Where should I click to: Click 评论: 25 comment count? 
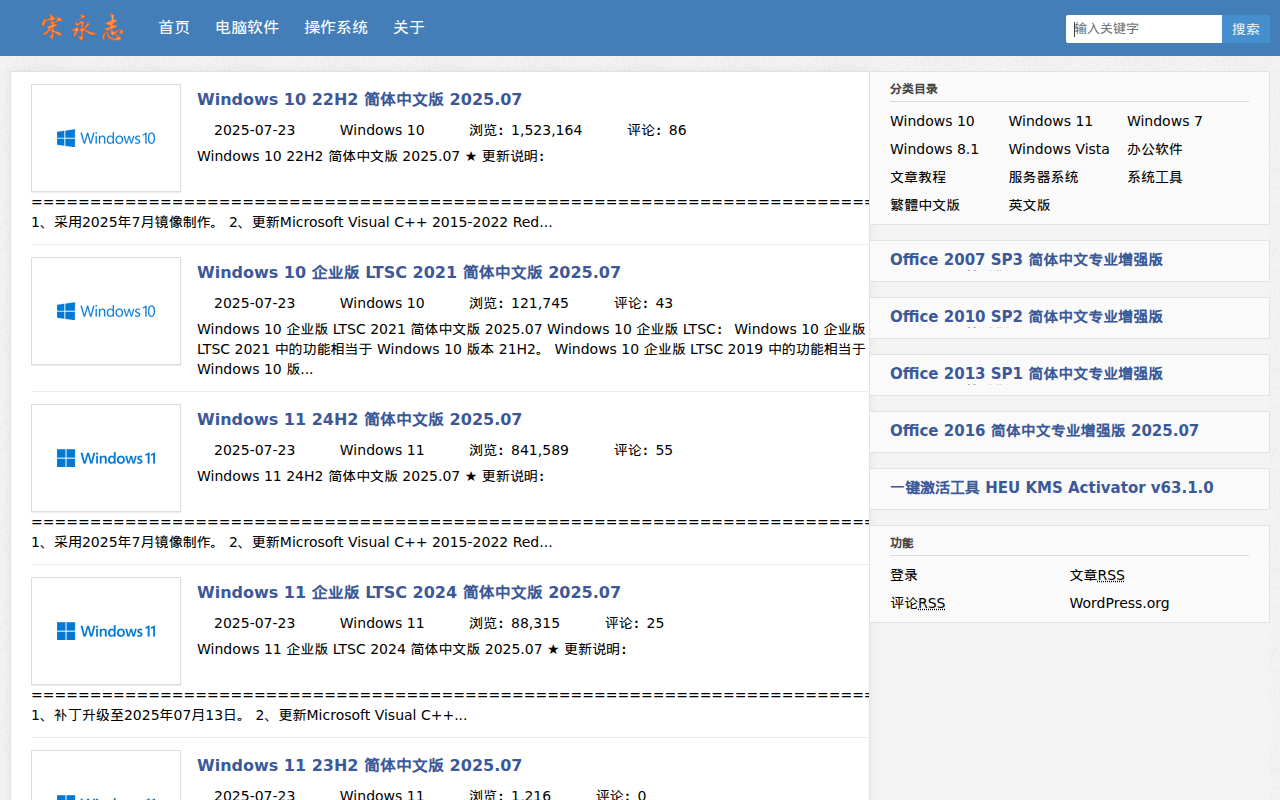click(x=635, y=623)
